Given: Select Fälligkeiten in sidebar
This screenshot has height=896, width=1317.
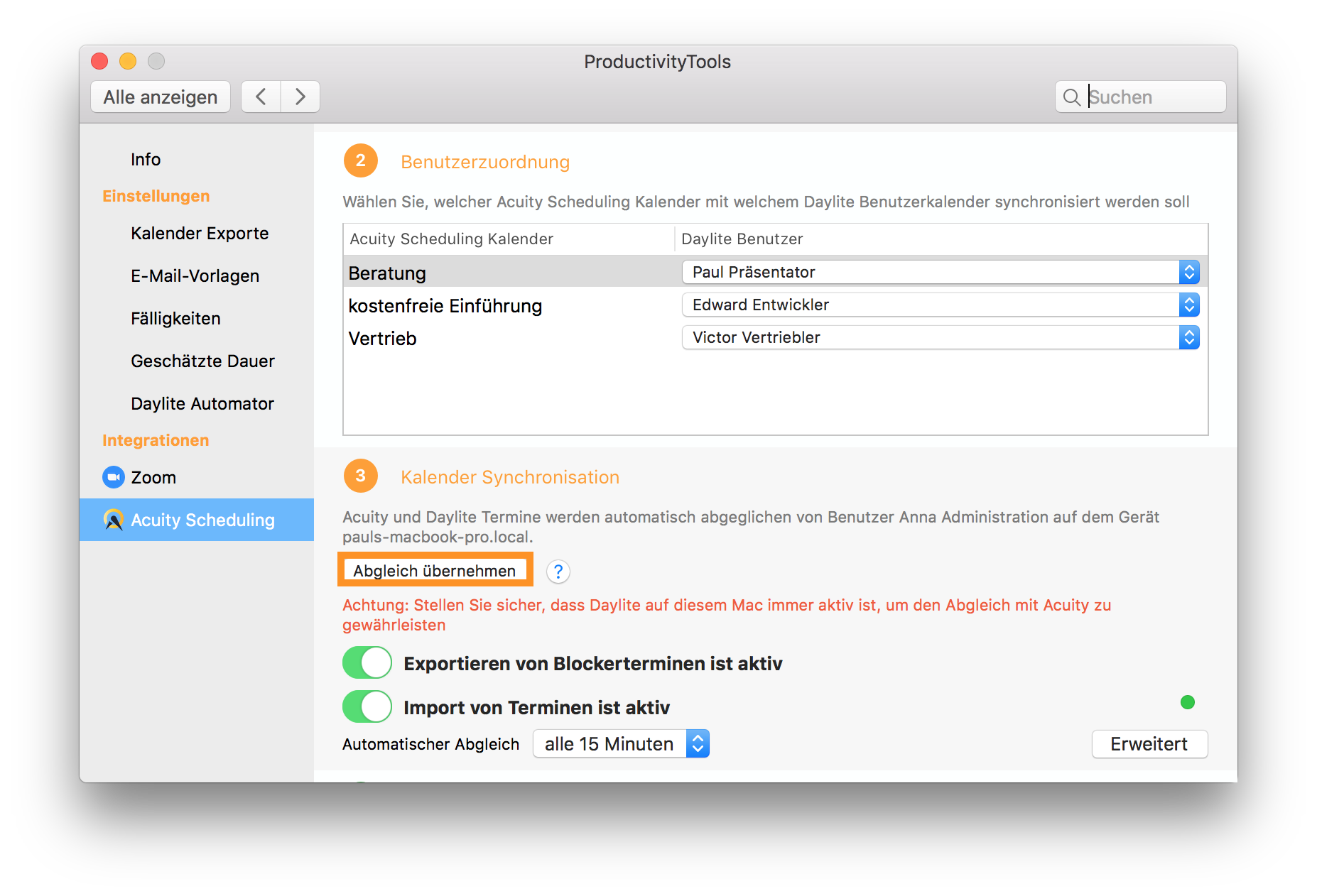Looking at the screenshot, I should (175, 319).
